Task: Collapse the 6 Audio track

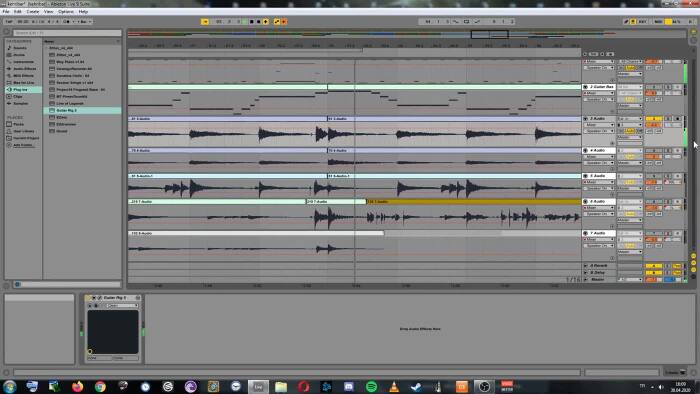Action: [585, 202]
